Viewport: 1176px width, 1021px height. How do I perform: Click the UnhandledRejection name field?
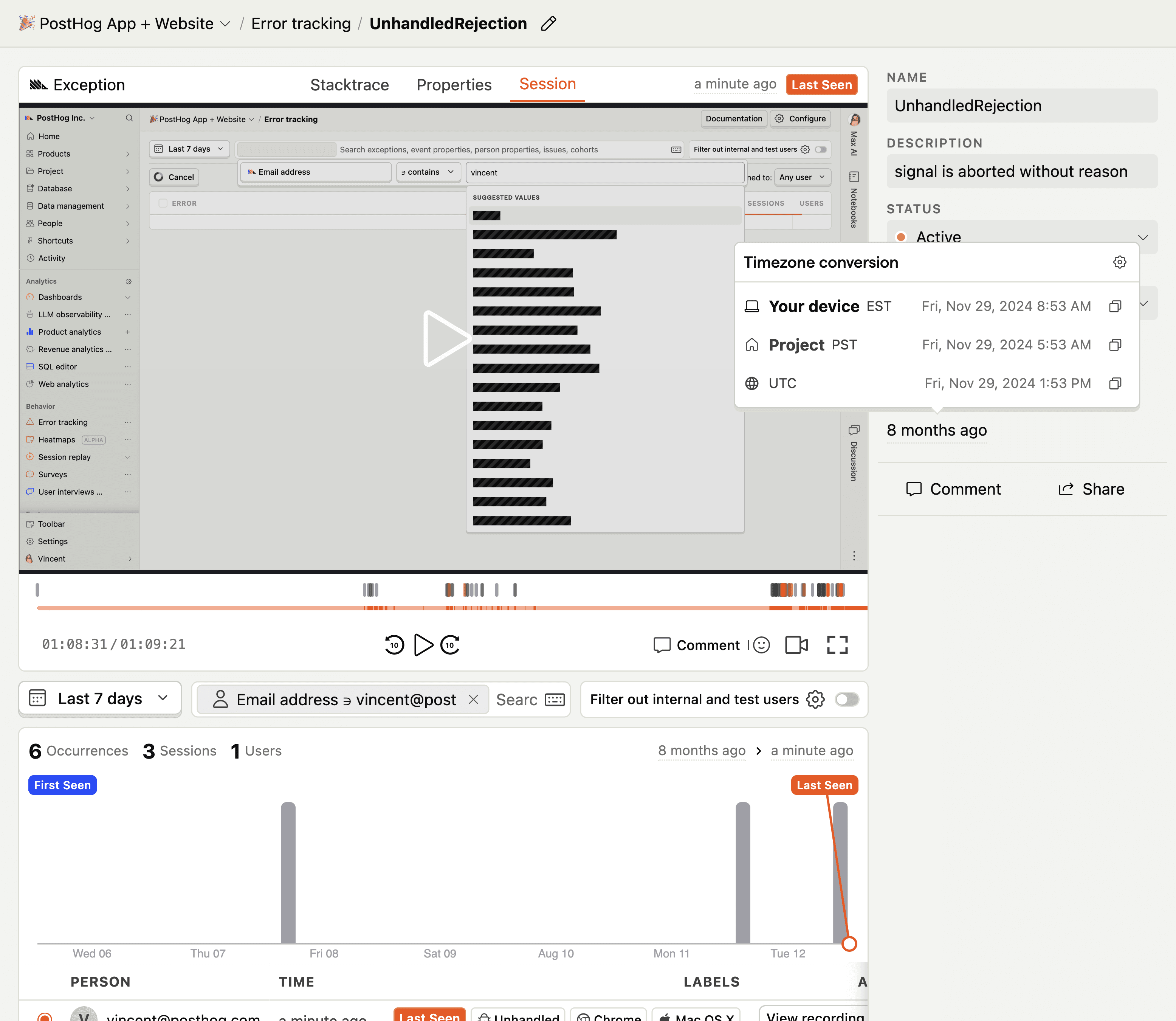click(x=1022, y=106)
